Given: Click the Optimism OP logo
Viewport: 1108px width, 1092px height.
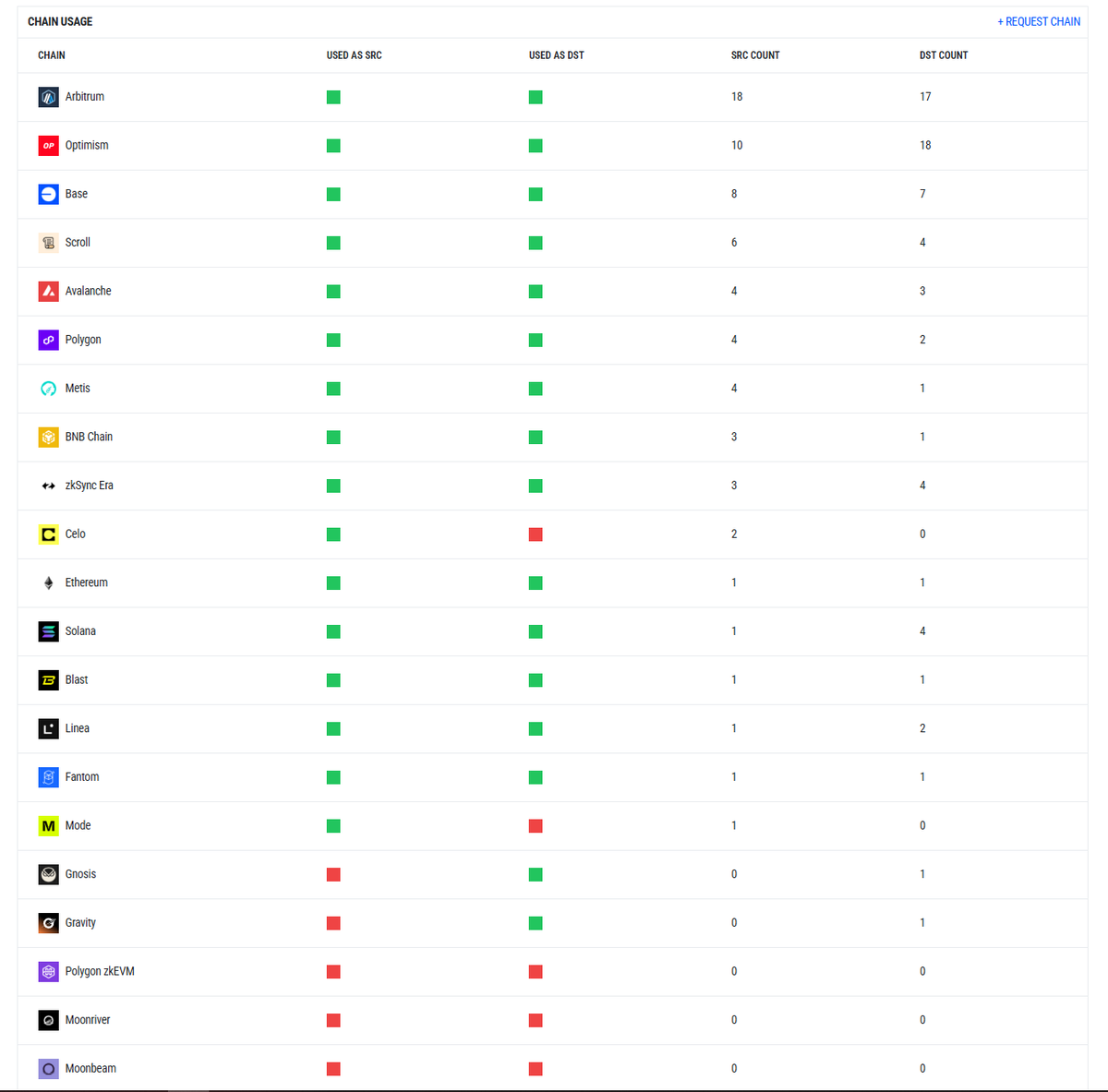Looking at the screenshot, I should point(48,146).
